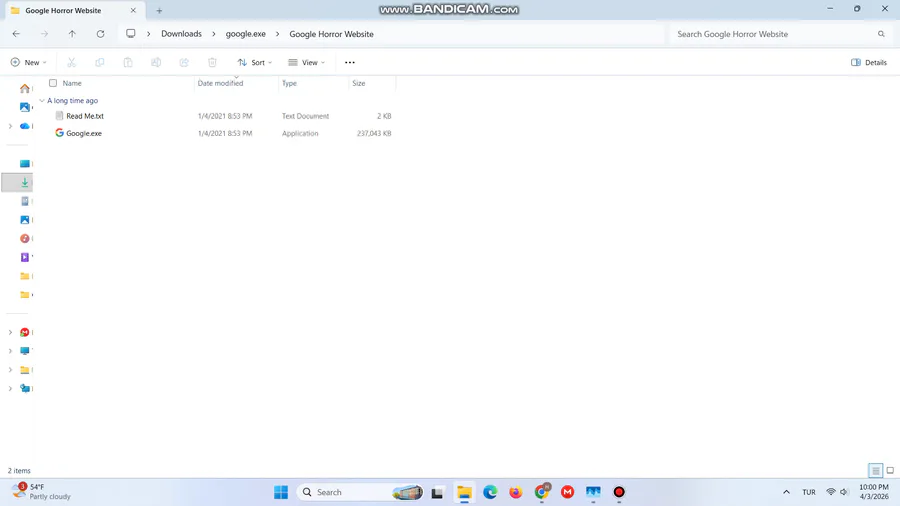The height and width of the screenshot is (506, 900).
Task: Click the Cut scissors icon in the toolbar
Action: click(x=72, y=63)
